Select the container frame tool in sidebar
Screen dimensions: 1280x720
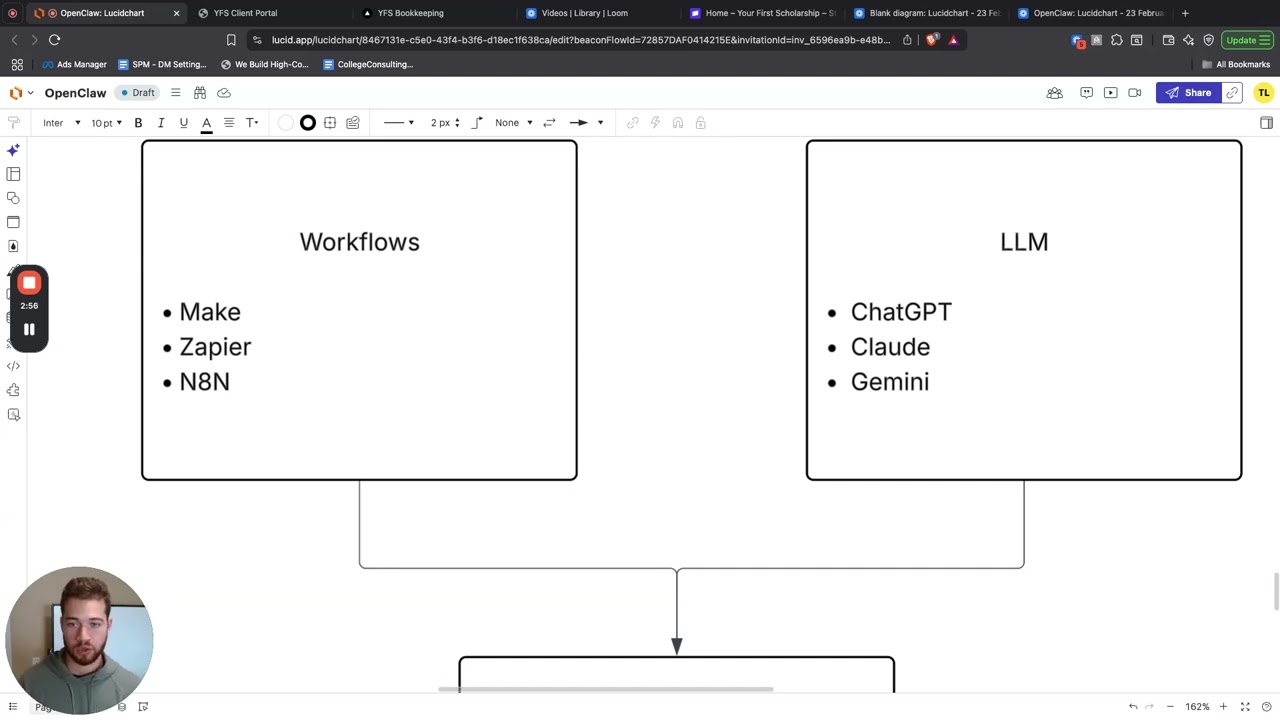(x=13, y=222)
